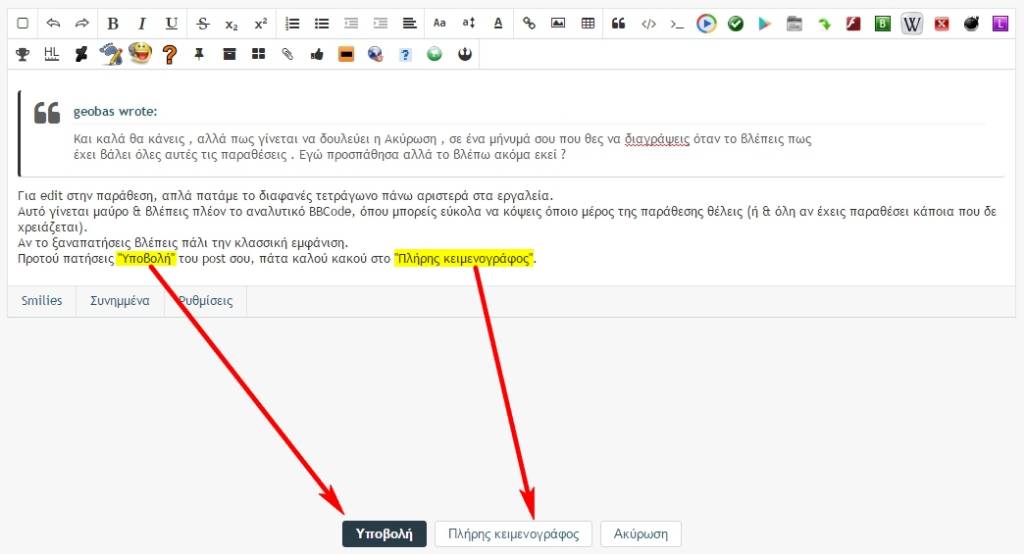Insert a numbered list
The width and height of the screenshot is (1024, 554).
(x=293, y=24)
